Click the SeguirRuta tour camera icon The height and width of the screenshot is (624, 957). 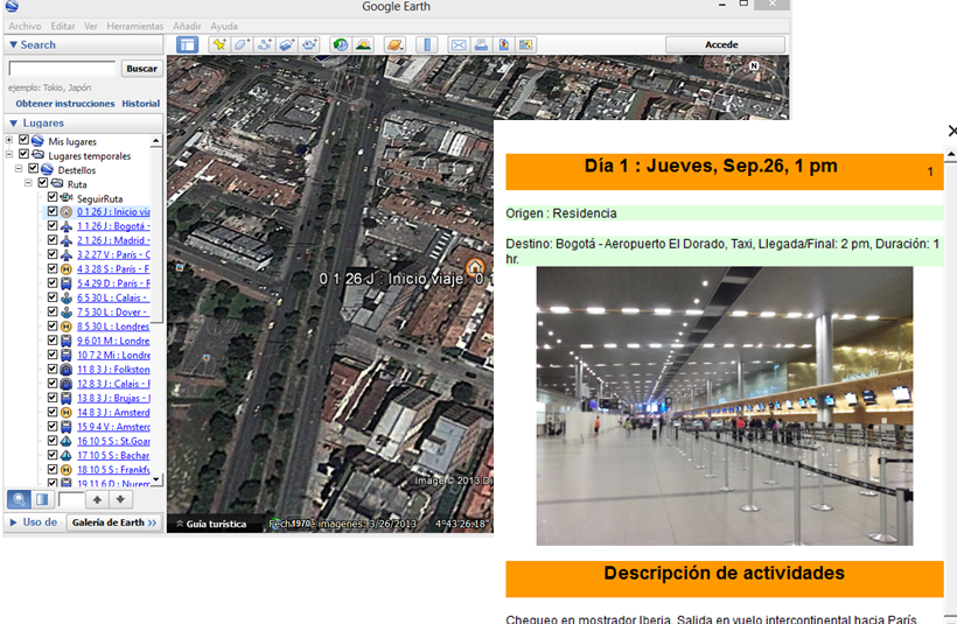pos(66,198)
